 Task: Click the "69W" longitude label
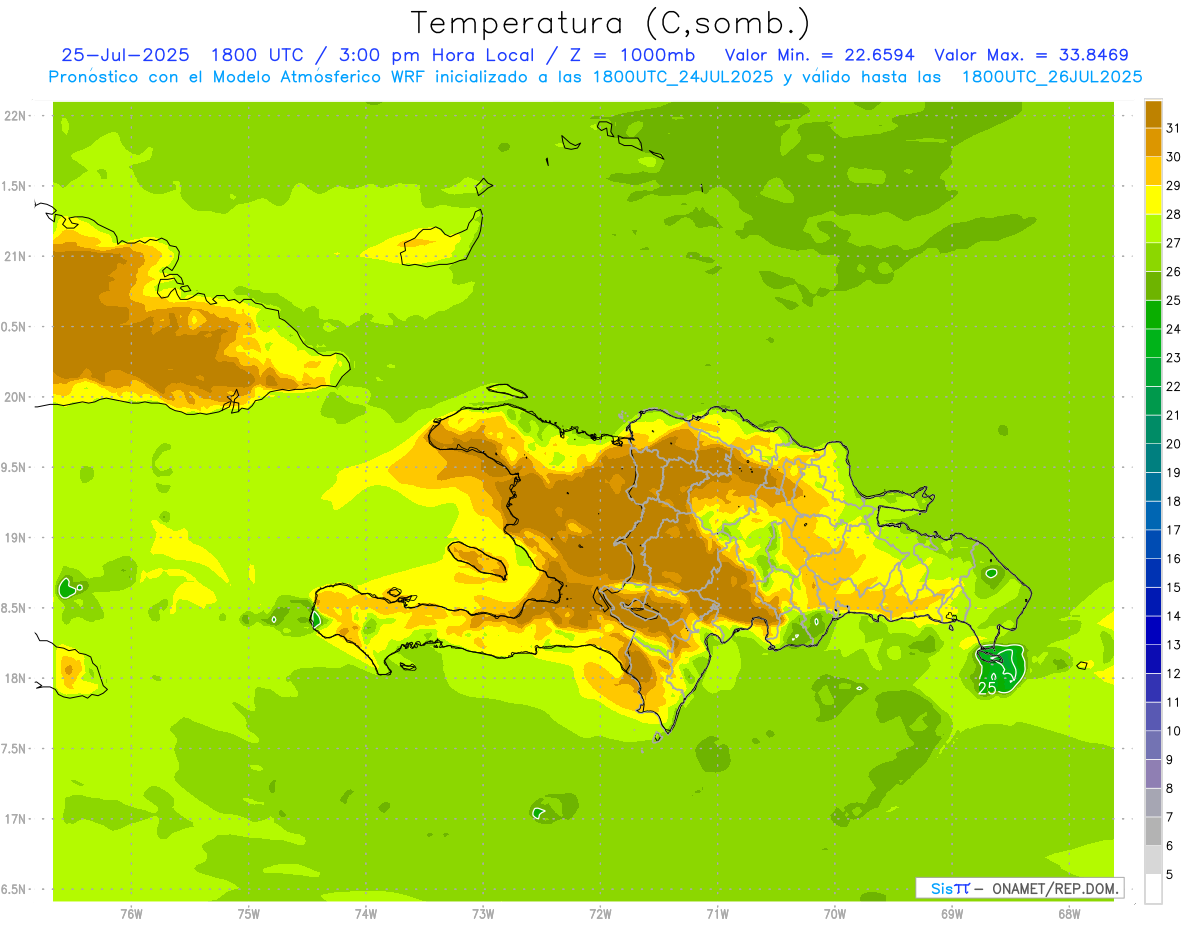(951, 913)
